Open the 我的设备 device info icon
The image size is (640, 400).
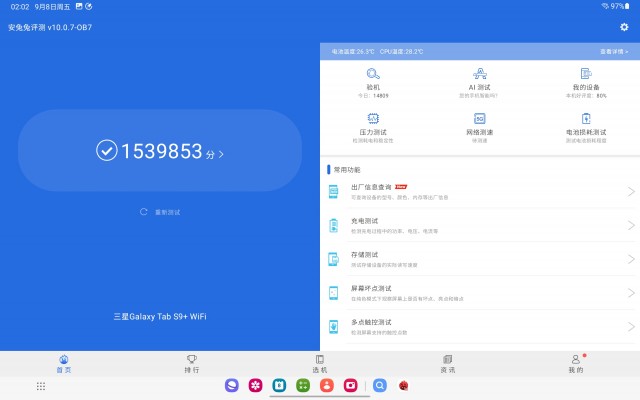point(586,74)
